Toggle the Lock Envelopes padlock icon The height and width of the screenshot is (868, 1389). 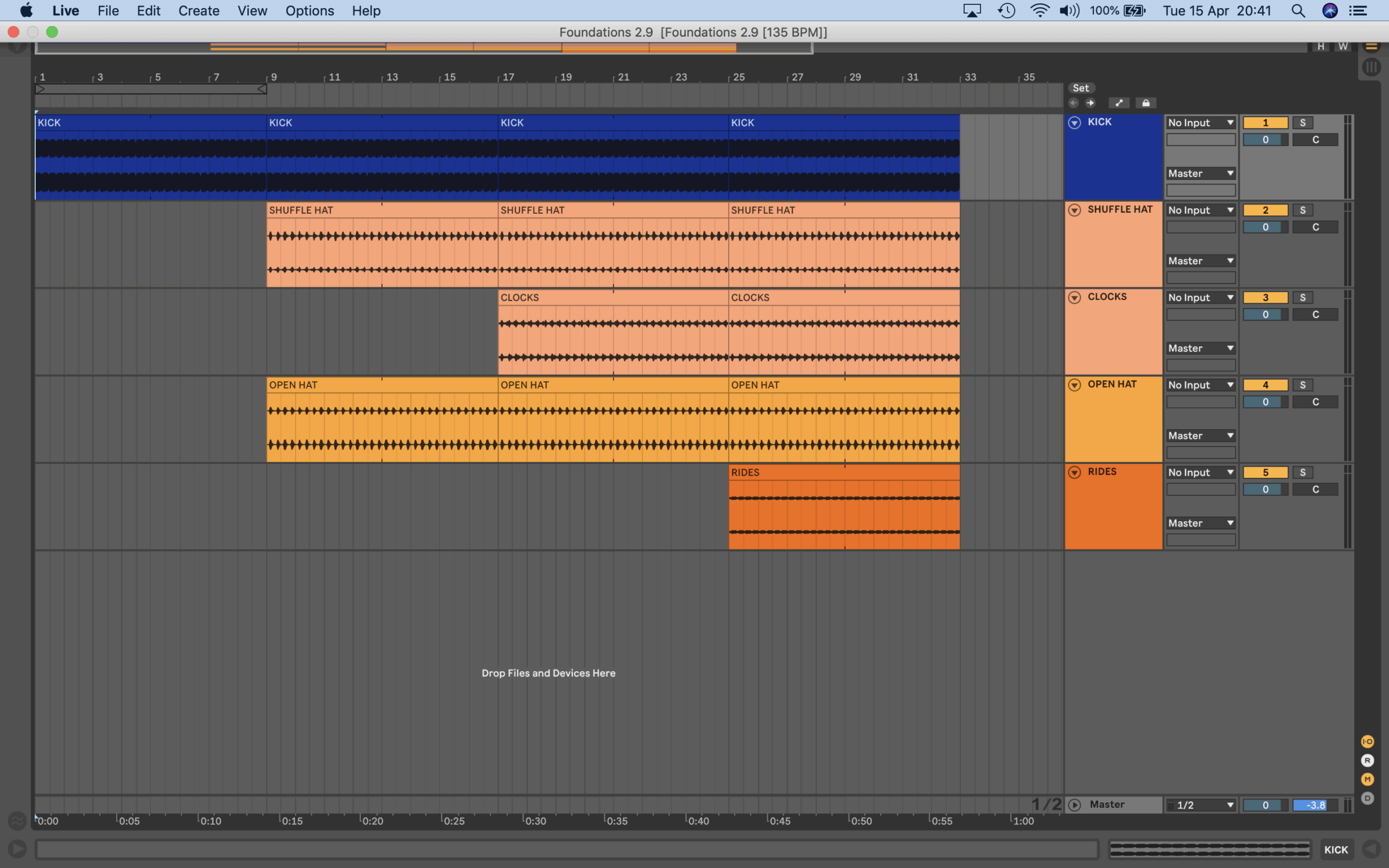pos(1145,103)
